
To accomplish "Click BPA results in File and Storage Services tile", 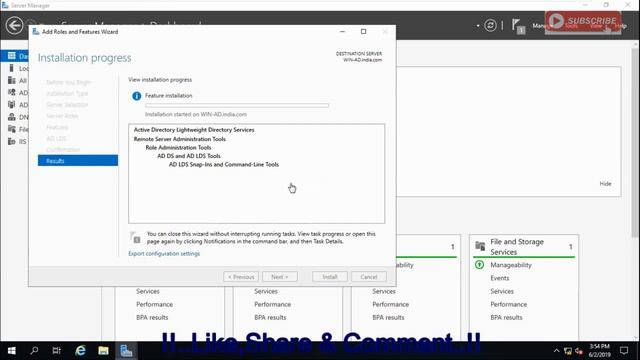I will 506,317.
